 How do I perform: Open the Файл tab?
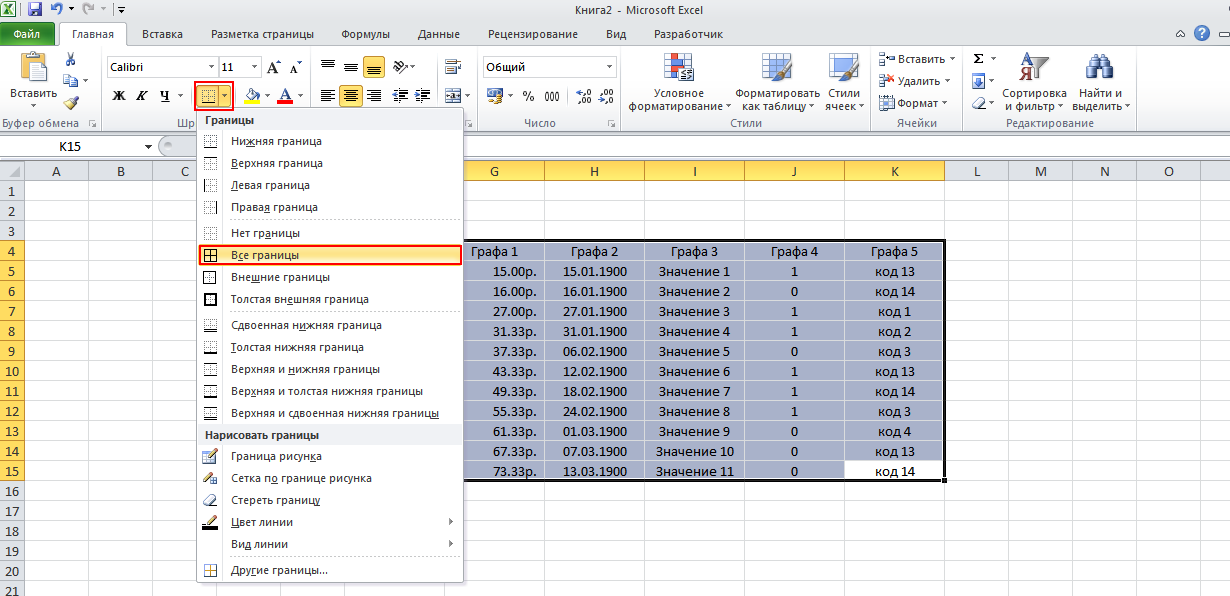click(x=27, y=34)
